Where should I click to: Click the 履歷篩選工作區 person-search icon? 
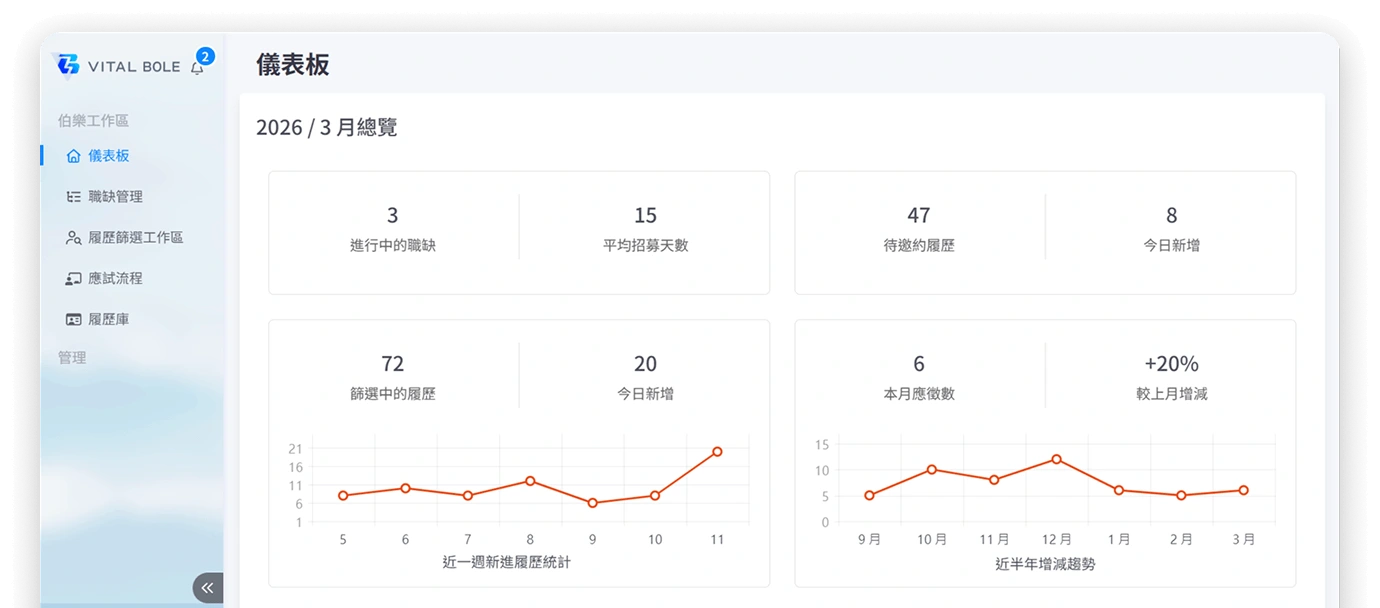(73, 238)
